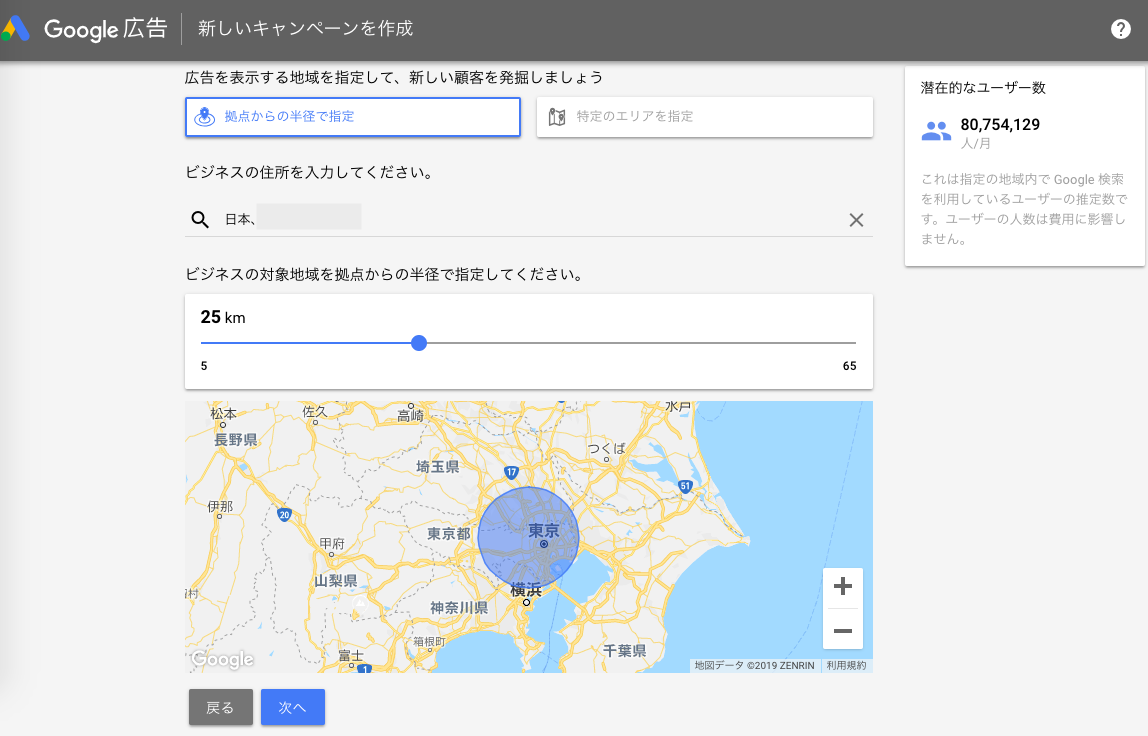This screenshot has height=736, width=1148.
Task: Click the 横浜 label on the map
Action: pos(526,590)
